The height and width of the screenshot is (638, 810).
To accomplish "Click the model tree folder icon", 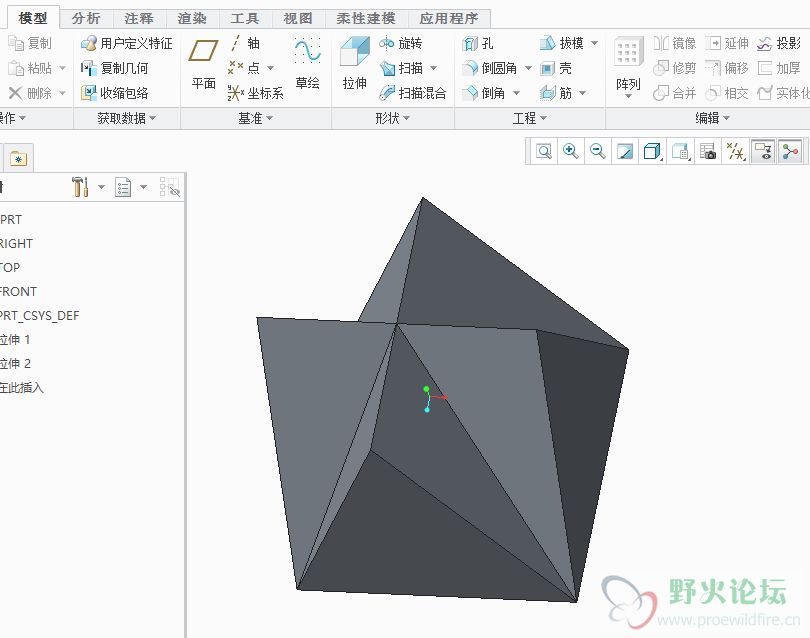I will tap(18, 158).
